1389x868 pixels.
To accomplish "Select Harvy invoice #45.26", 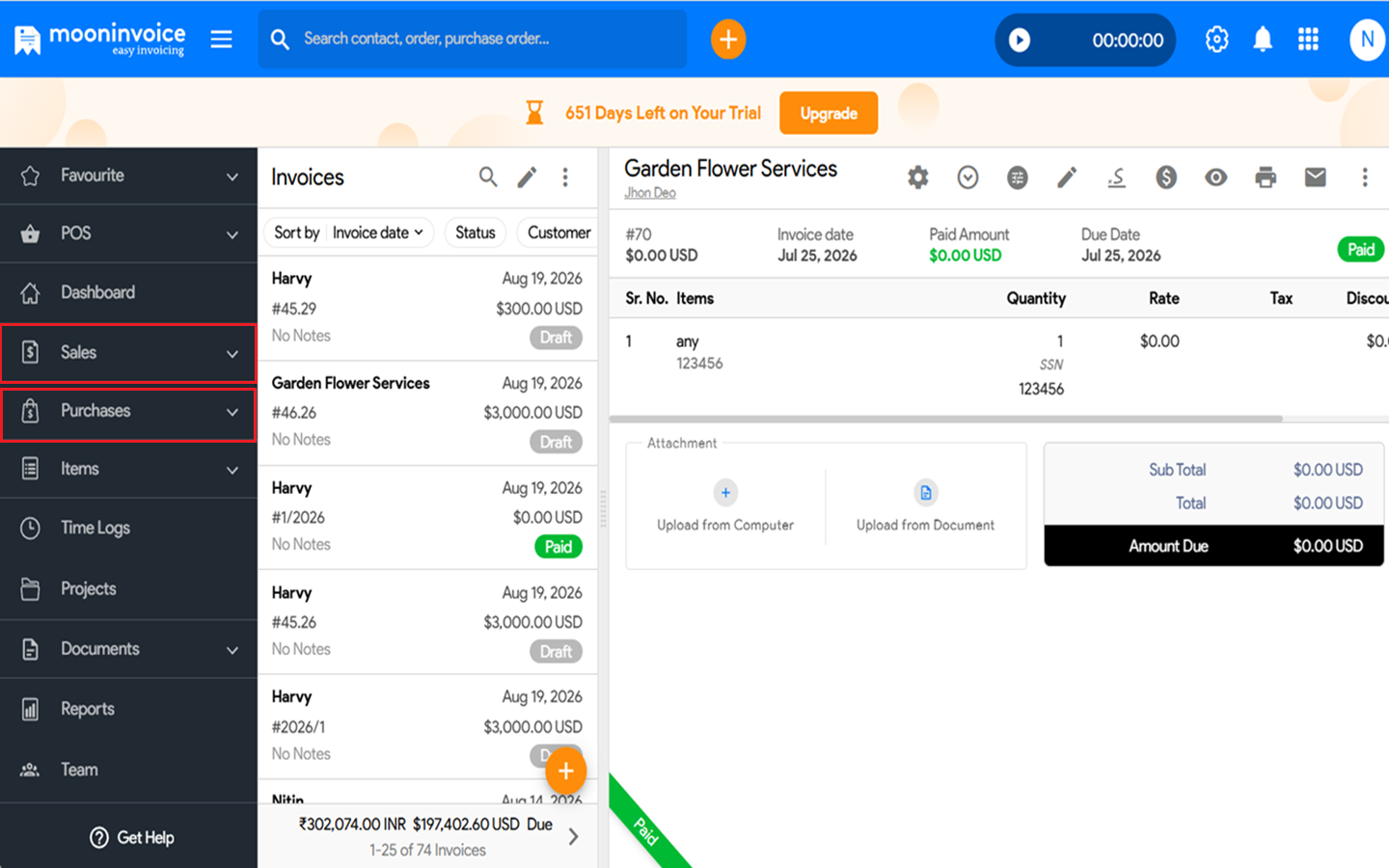I will click(427, 622).
